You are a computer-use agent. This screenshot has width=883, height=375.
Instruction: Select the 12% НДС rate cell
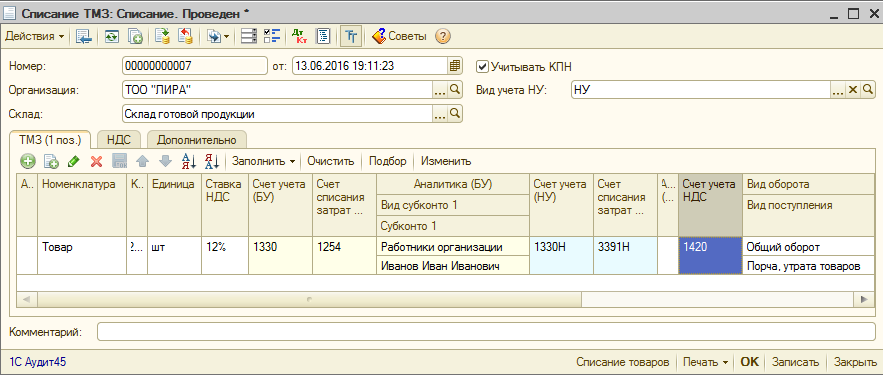(224, 256)
